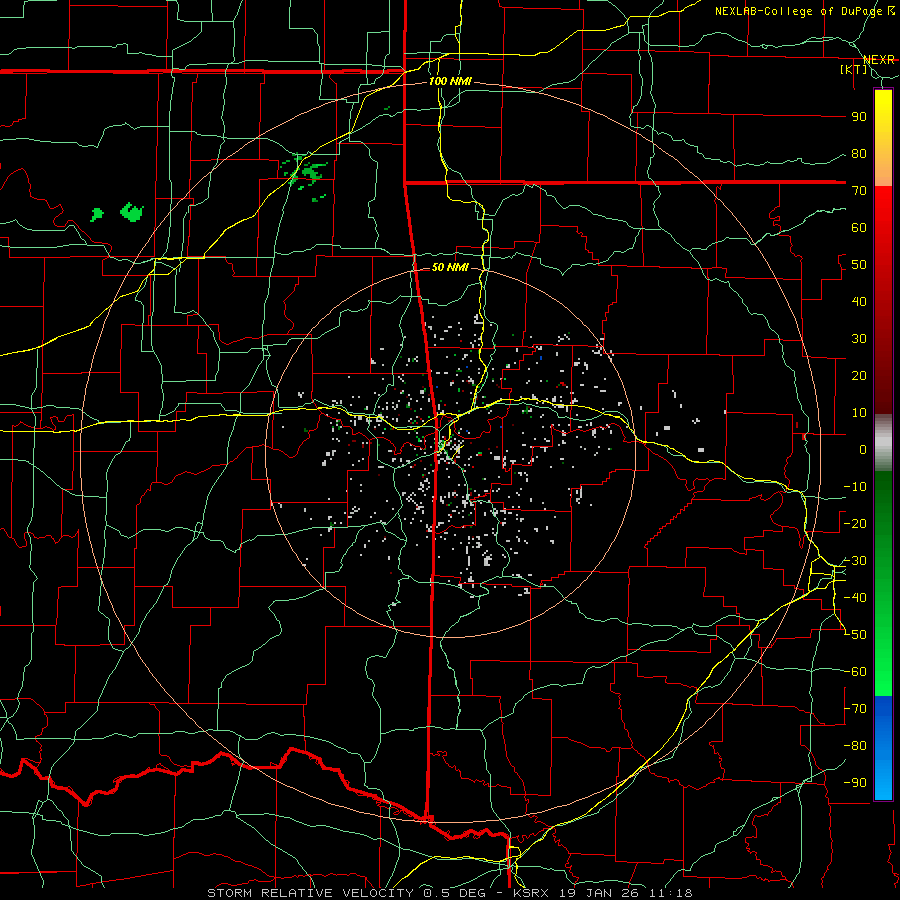Pick the gray near-zero color bar segment

pos(883,443)
